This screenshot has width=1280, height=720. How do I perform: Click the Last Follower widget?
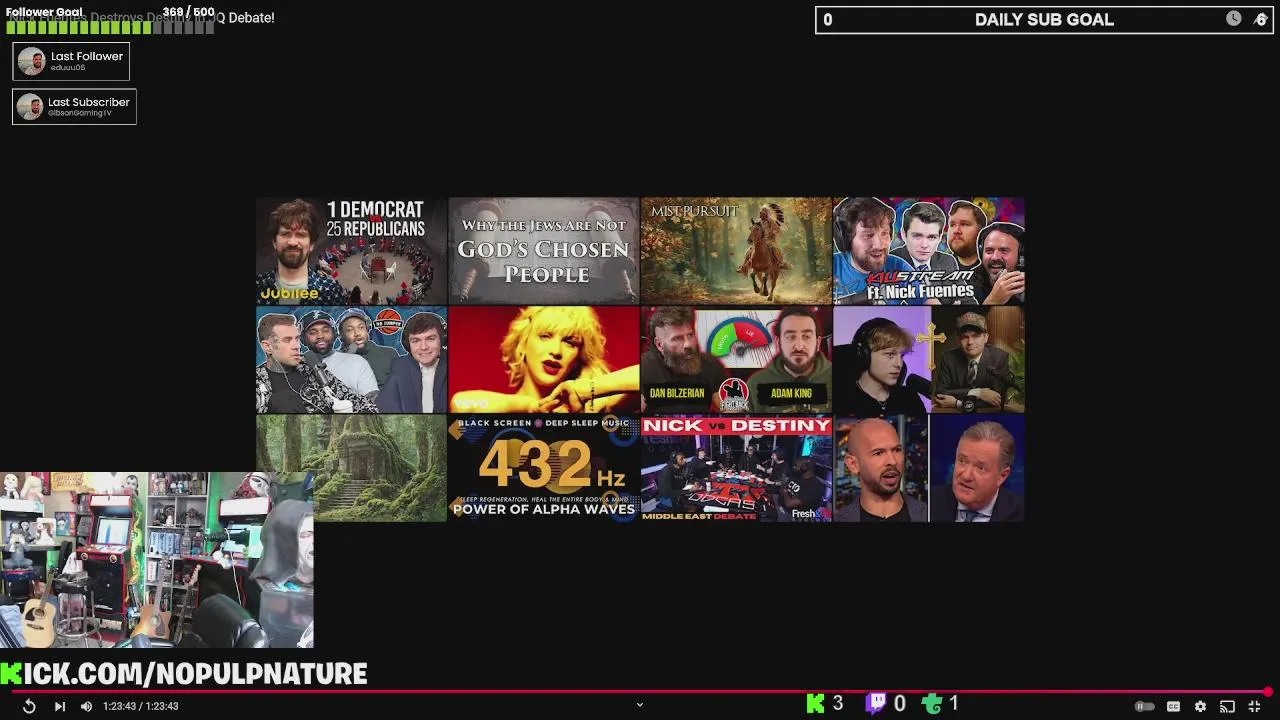[x=71, y=61]
